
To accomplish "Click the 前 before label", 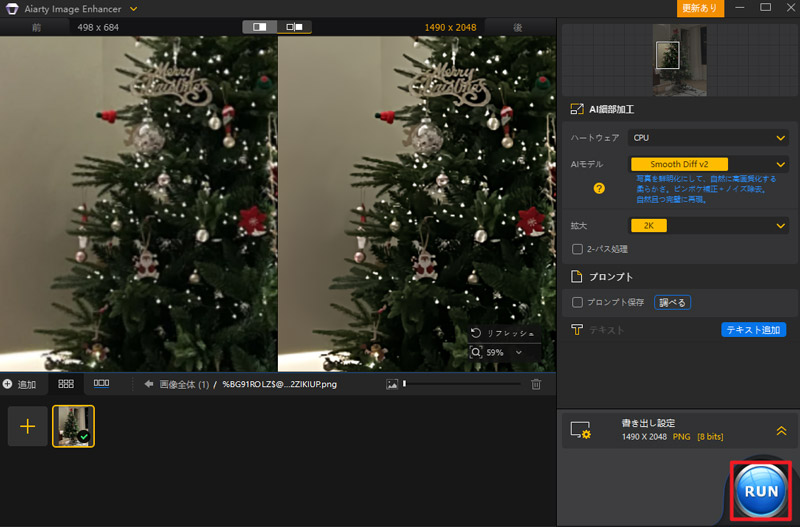I will click(36, 28).
